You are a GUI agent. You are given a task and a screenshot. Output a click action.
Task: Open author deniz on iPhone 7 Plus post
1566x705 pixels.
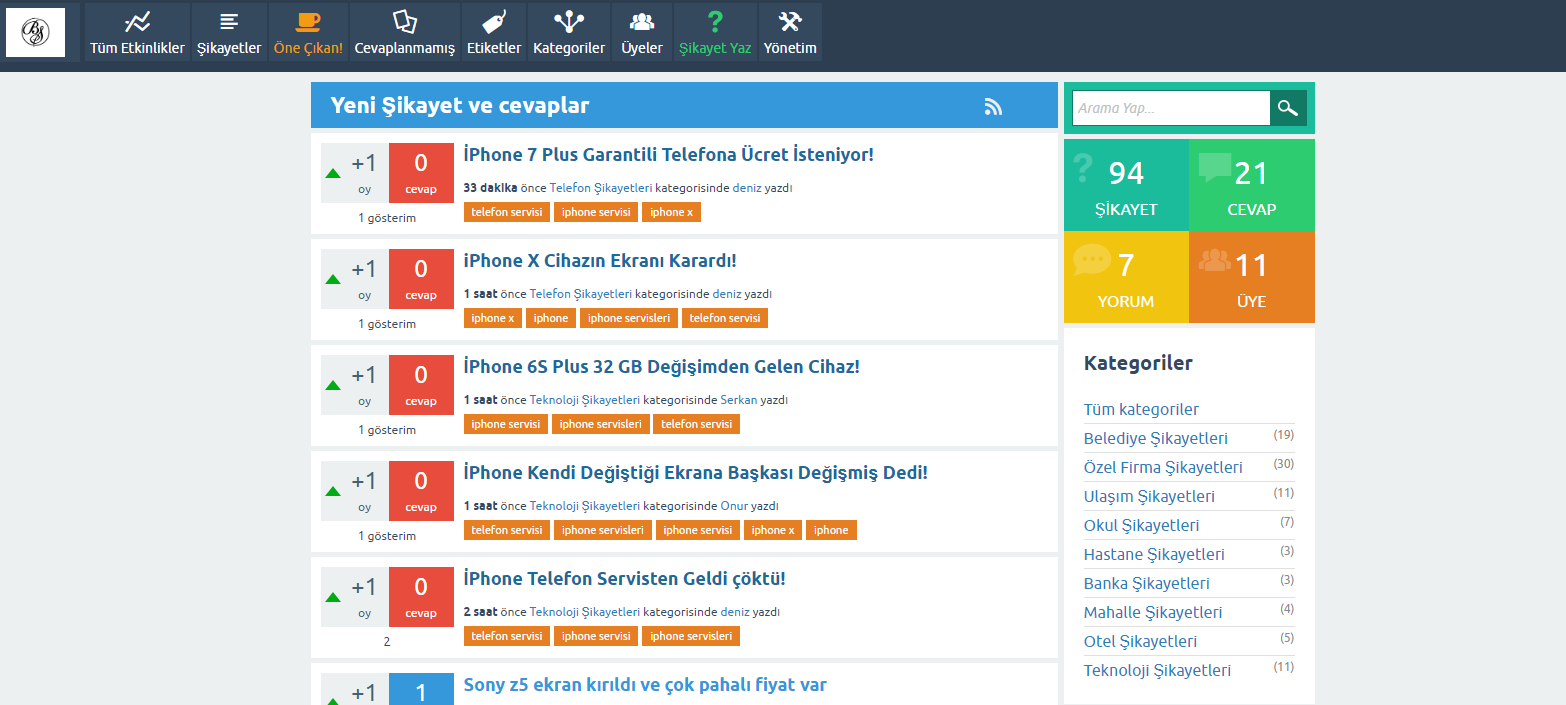point(747,188)
